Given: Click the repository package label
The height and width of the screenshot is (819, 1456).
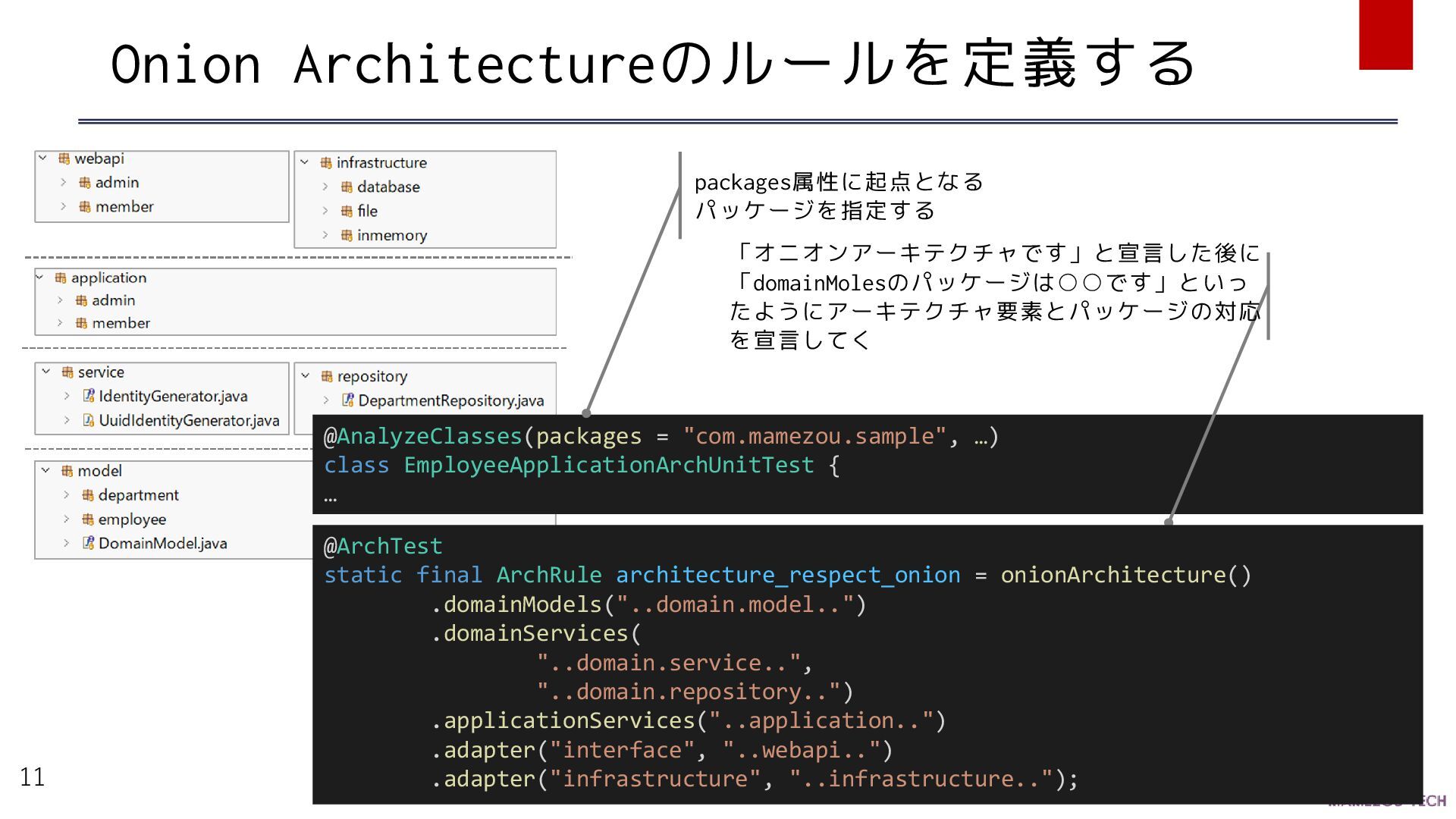Looking at the screenshot, I should tap(372, 376).
